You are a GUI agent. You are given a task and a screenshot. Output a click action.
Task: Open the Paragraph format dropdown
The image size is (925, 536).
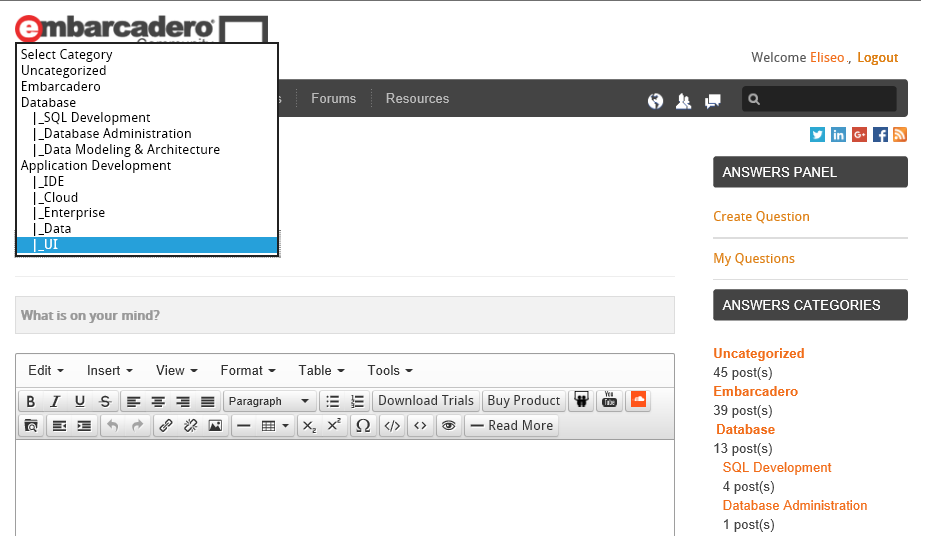tap(269, 401)
